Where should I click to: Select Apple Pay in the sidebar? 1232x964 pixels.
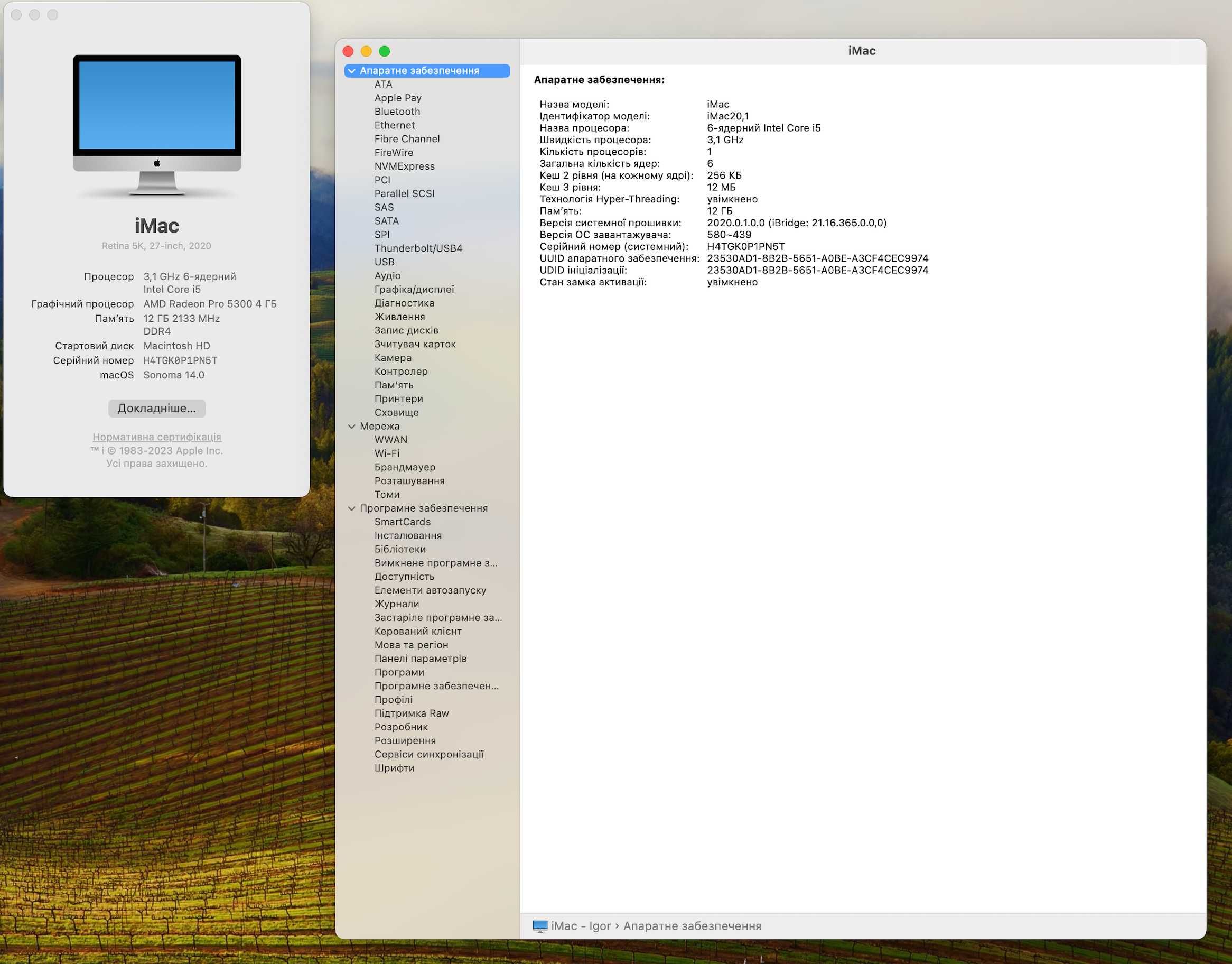[398, 98]
